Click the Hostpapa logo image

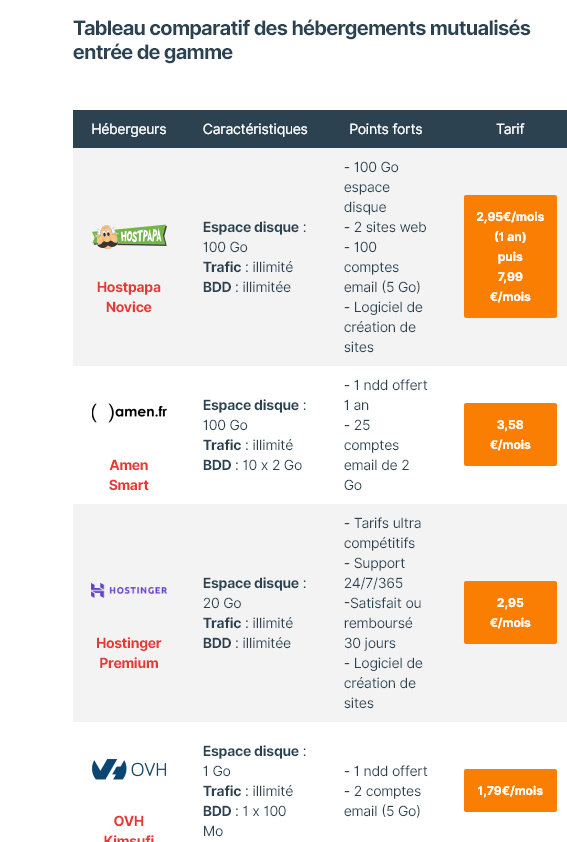coord(129,237)
